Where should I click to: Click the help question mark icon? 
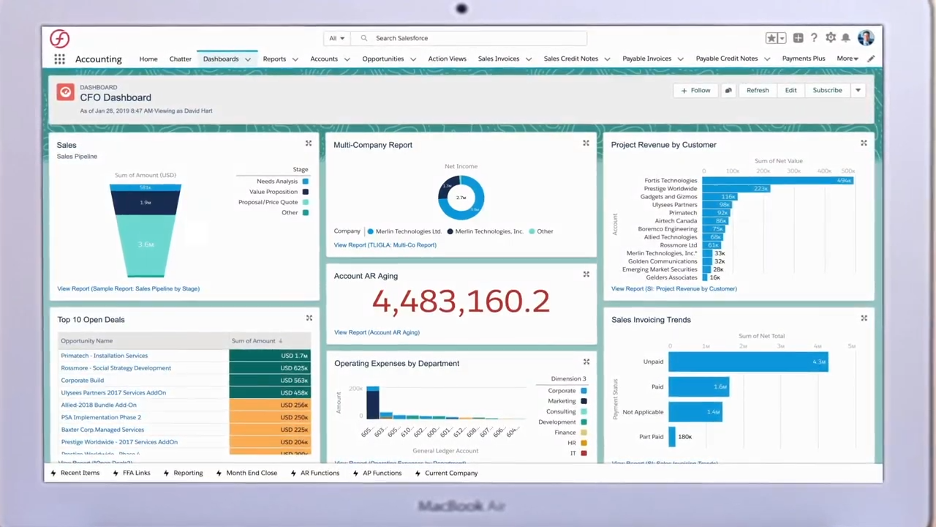(814, 38)
